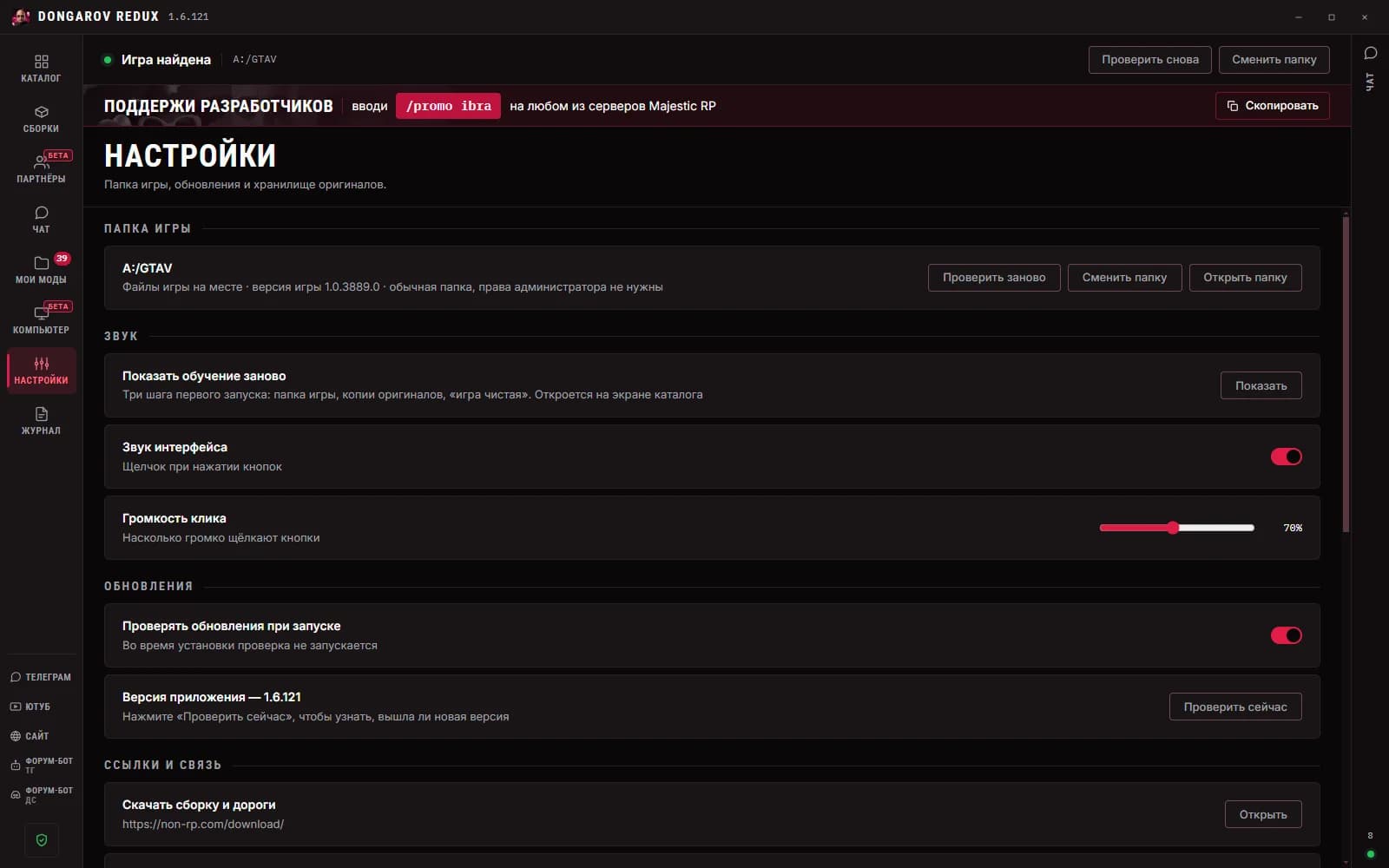Screen dimensions: 1389x868
Task: Click the green shield icon
Action: [x=42, y=840]
